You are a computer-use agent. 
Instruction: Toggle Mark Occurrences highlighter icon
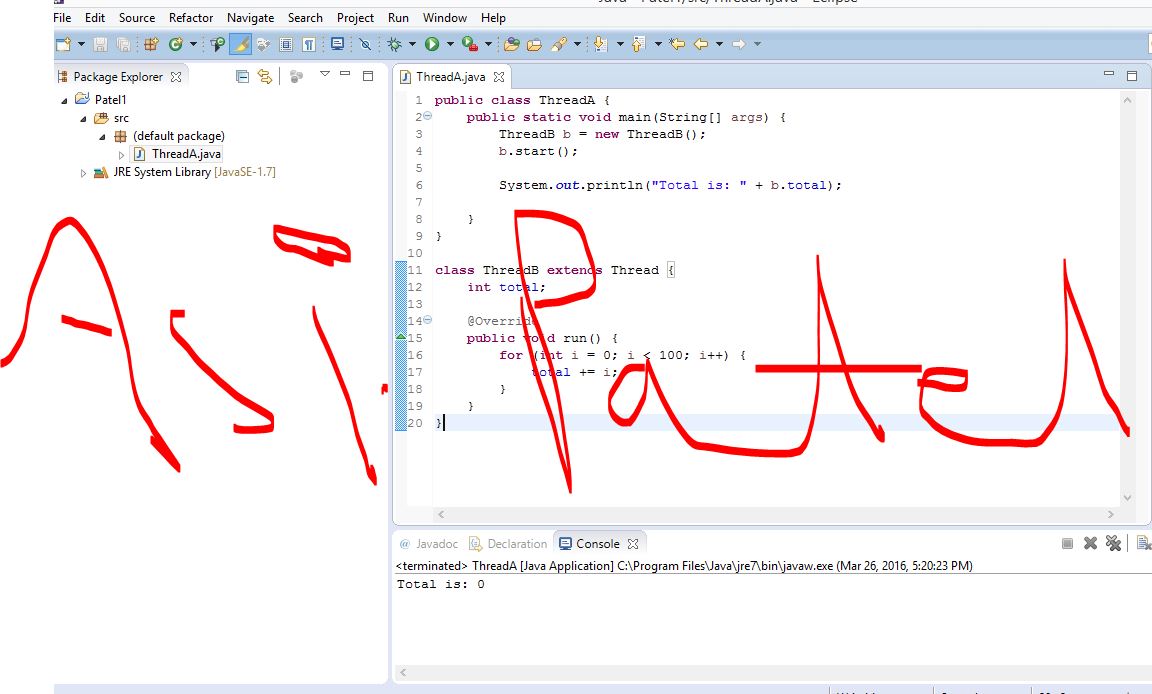click(240, 45)
